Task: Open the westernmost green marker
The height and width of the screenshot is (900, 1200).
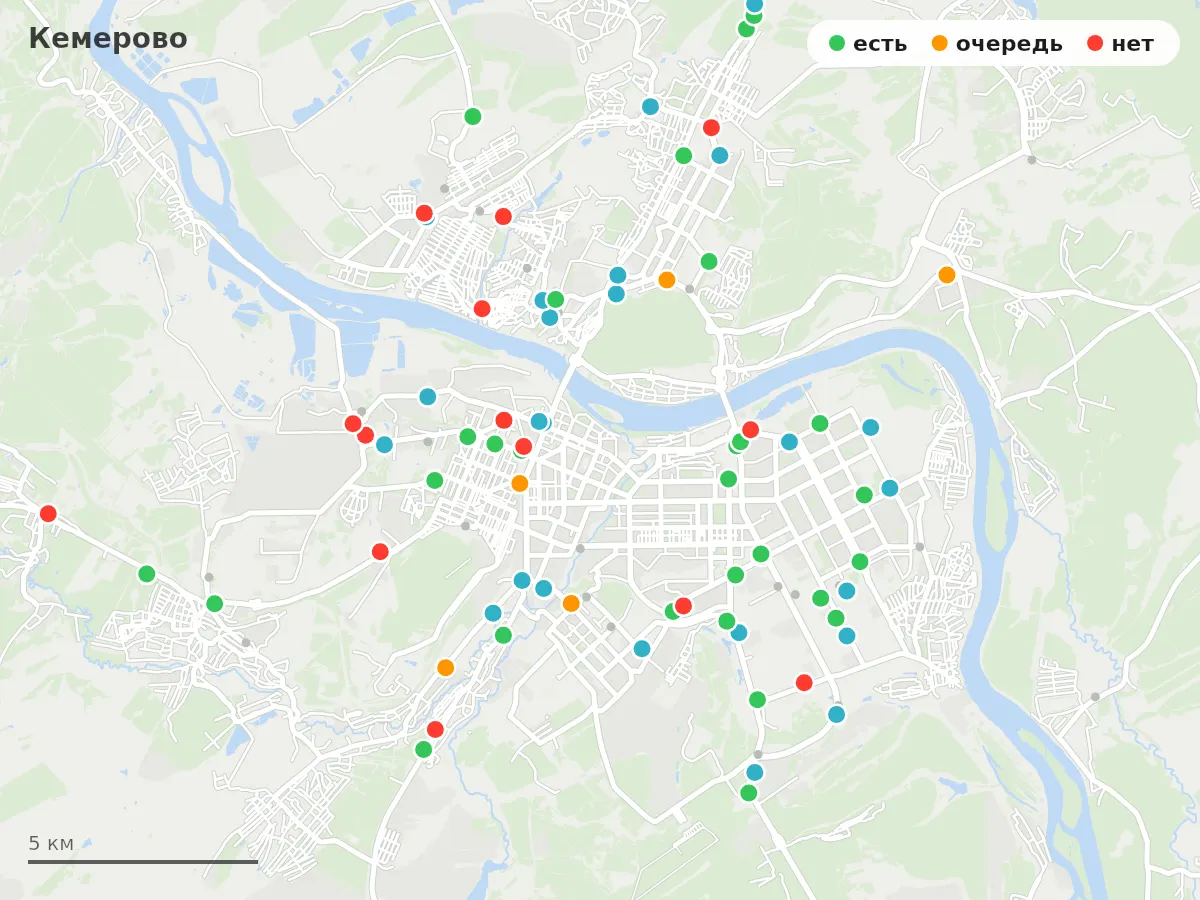Action: (x=147, y=574)
